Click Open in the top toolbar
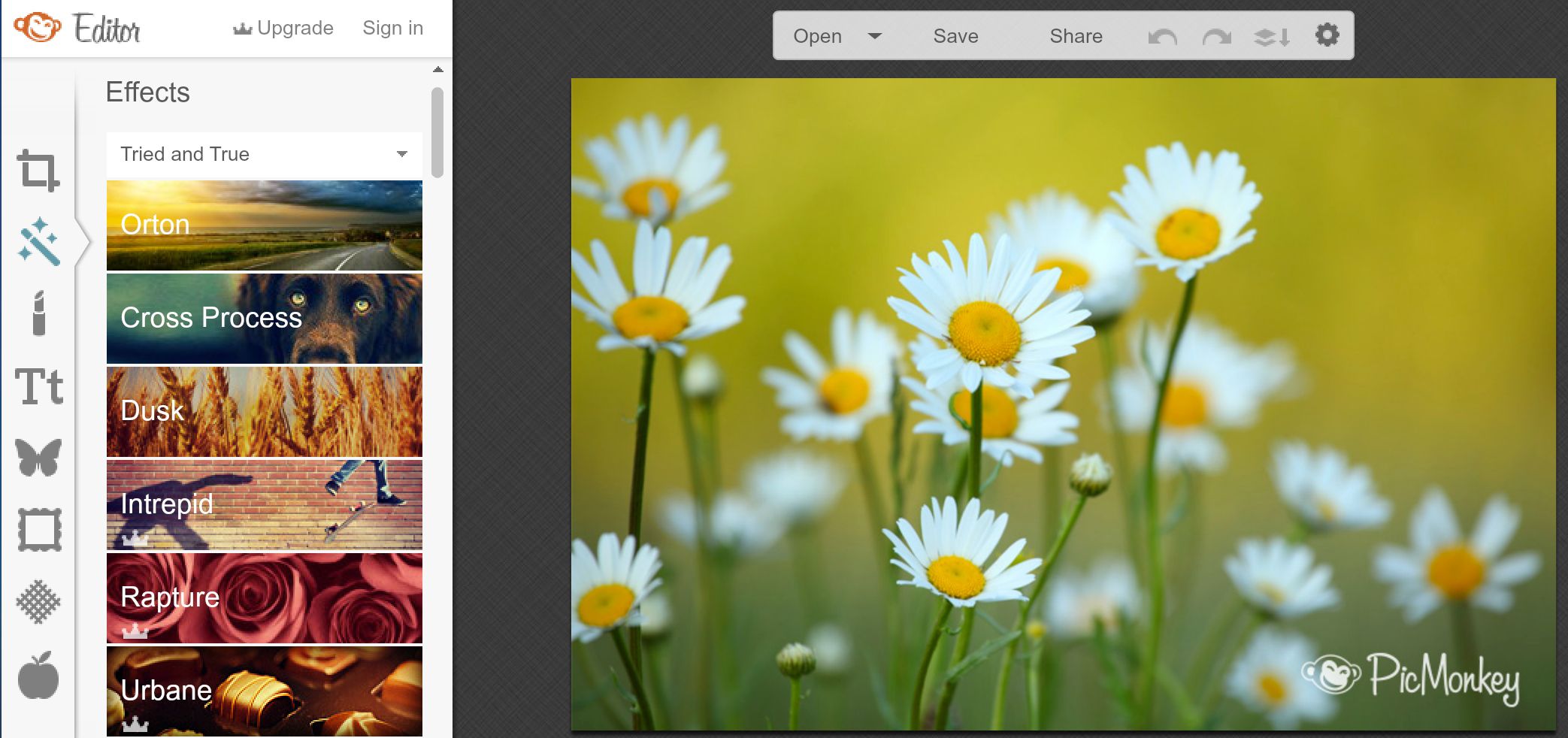The height and width of the screenshot is (738, 1568). coord(817,36)
